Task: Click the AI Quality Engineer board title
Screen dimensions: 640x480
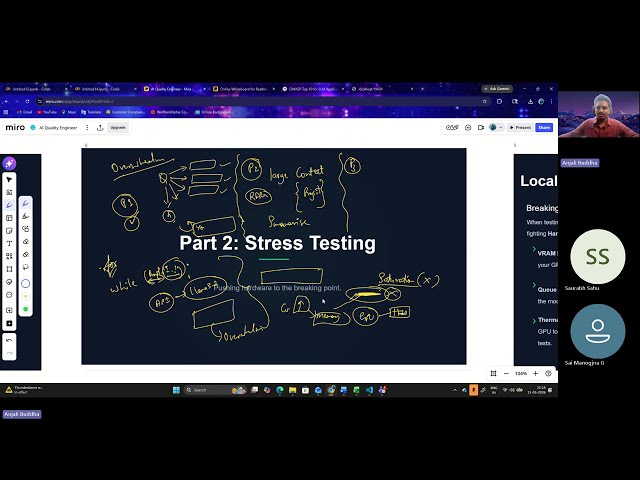Action: (58, 128)
